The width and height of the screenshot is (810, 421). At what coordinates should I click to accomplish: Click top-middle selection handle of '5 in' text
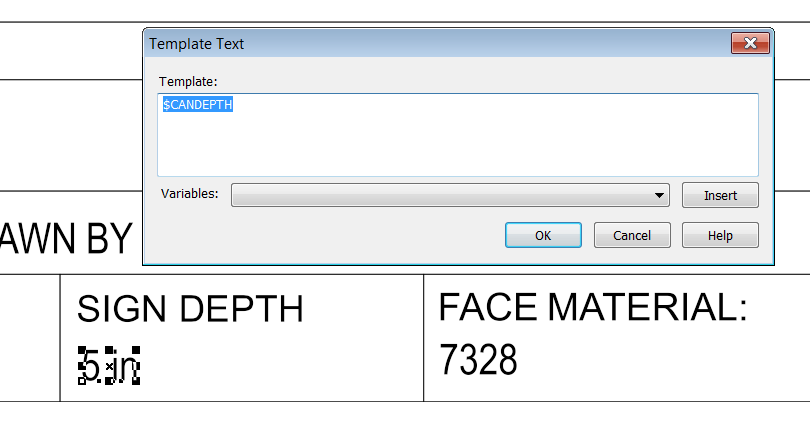[108, 351]
